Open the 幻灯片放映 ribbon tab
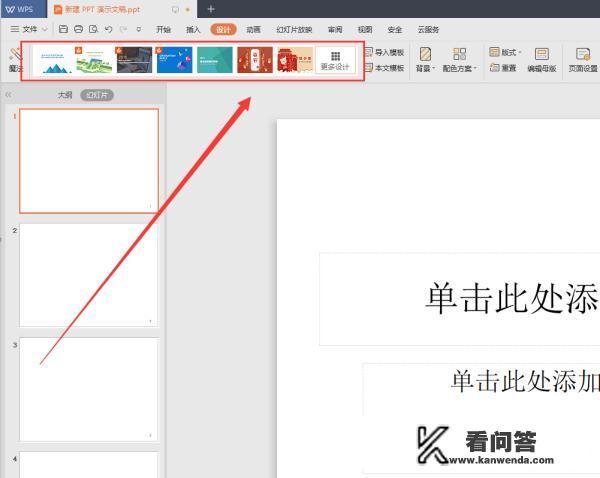 (294, 29)
